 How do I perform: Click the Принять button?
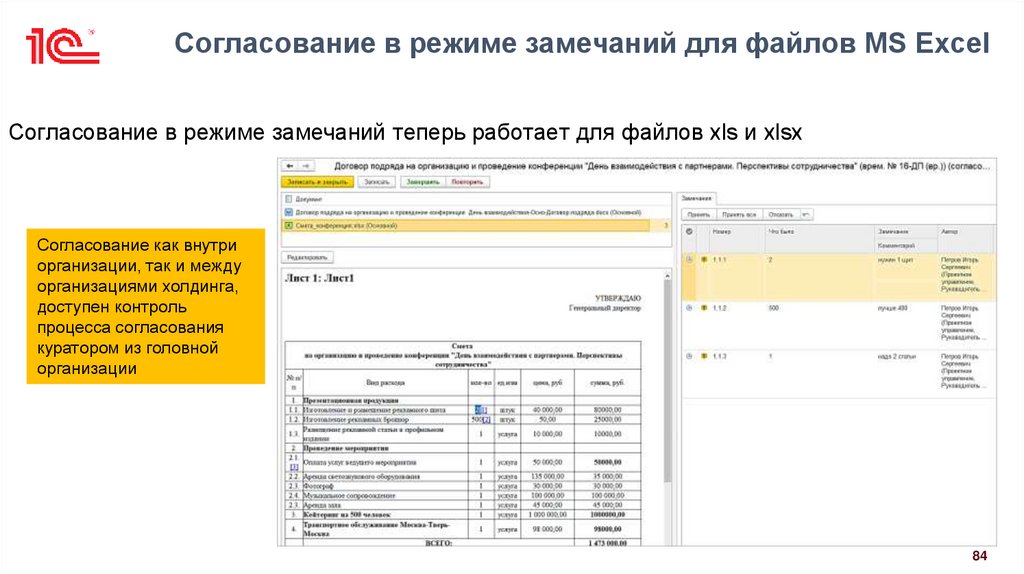coord(699,214)
